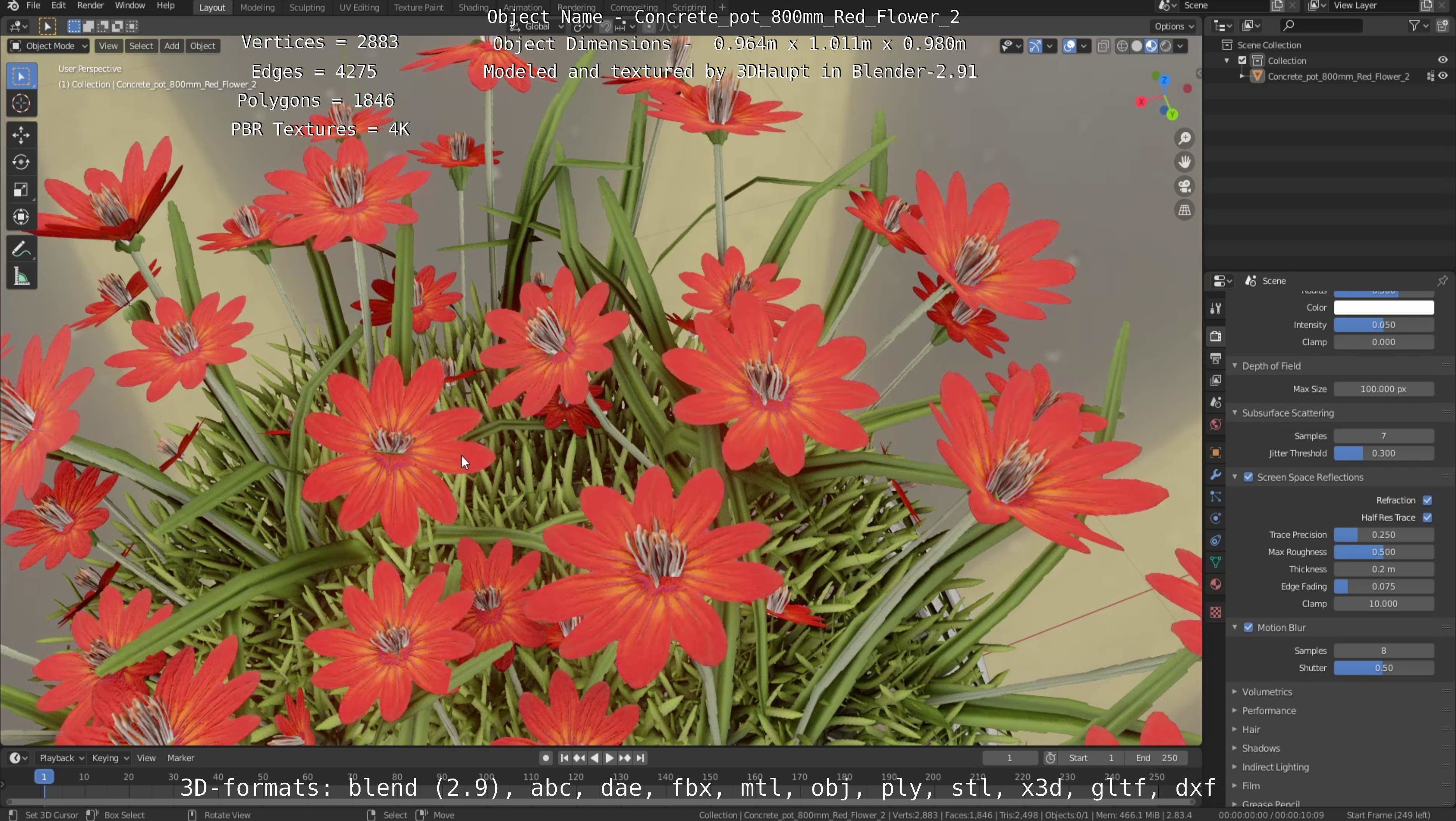Click the Marker menu in timeline

pyautogui.click(x=181, y=758)
